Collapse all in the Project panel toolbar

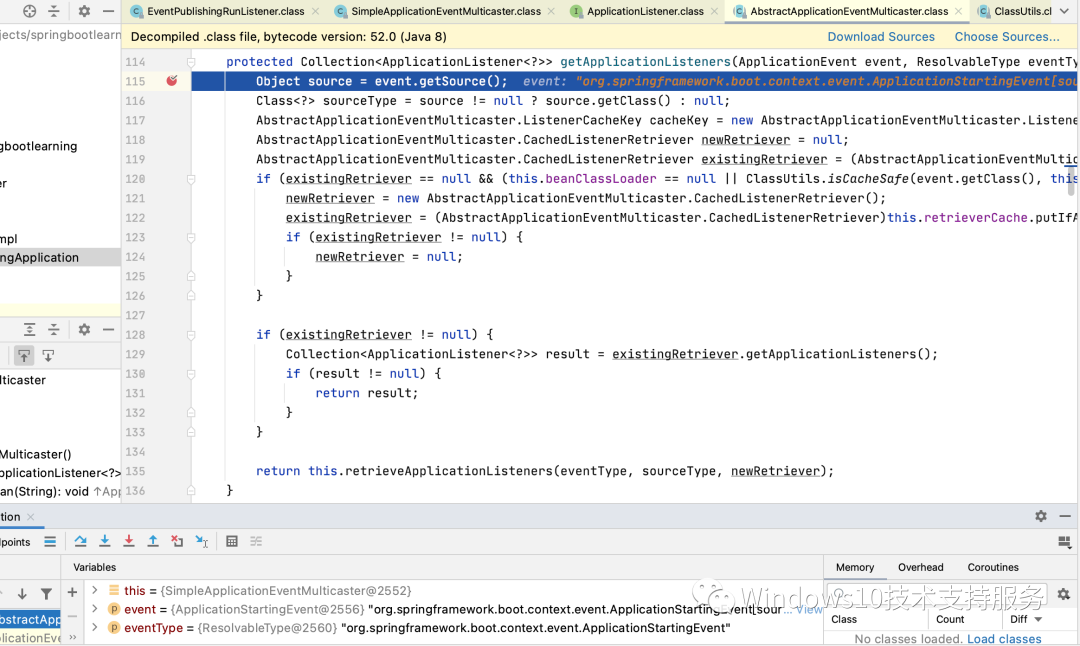click(x=54, y=11)
